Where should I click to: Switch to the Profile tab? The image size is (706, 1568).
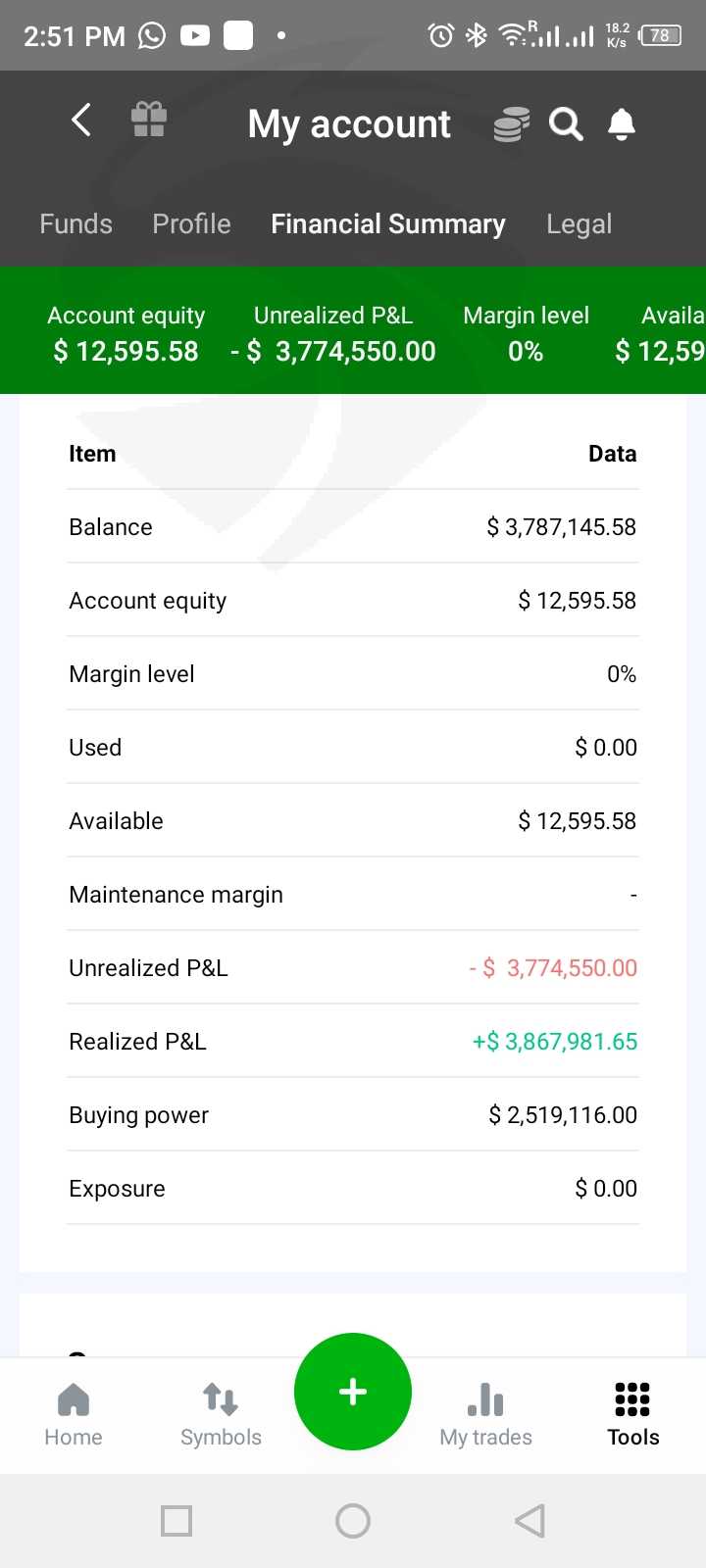191,224
